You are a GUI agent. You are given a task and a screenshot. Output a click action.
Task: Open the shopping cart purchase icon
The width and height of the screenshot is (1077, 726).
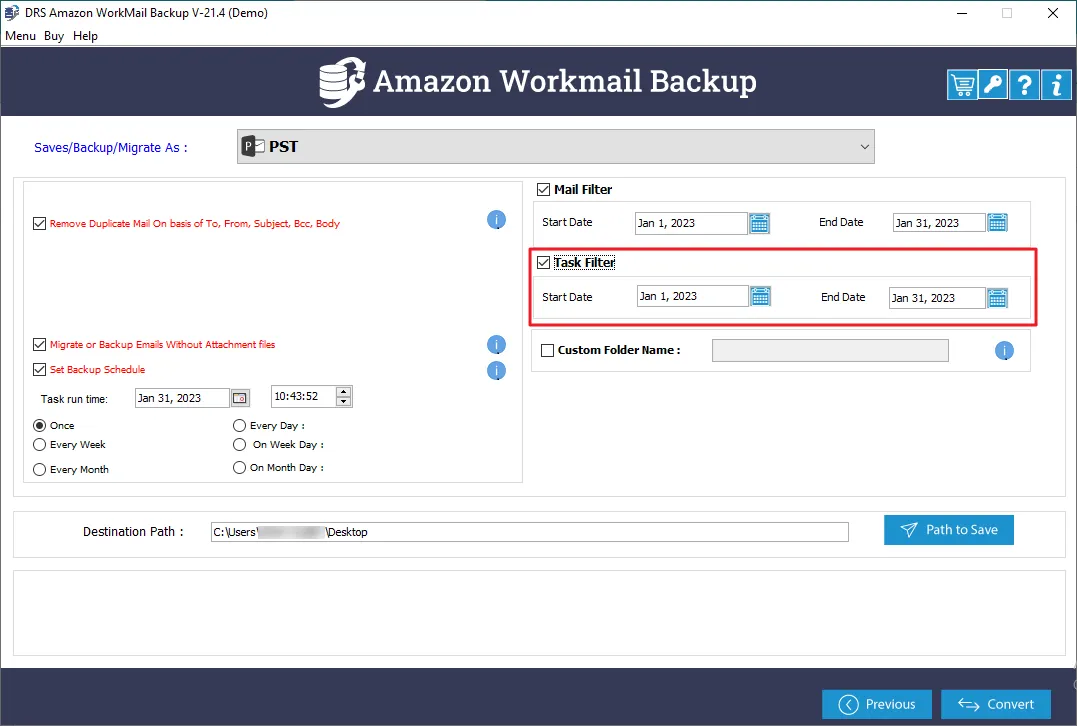pyautogui.click(x=962, y=85)
